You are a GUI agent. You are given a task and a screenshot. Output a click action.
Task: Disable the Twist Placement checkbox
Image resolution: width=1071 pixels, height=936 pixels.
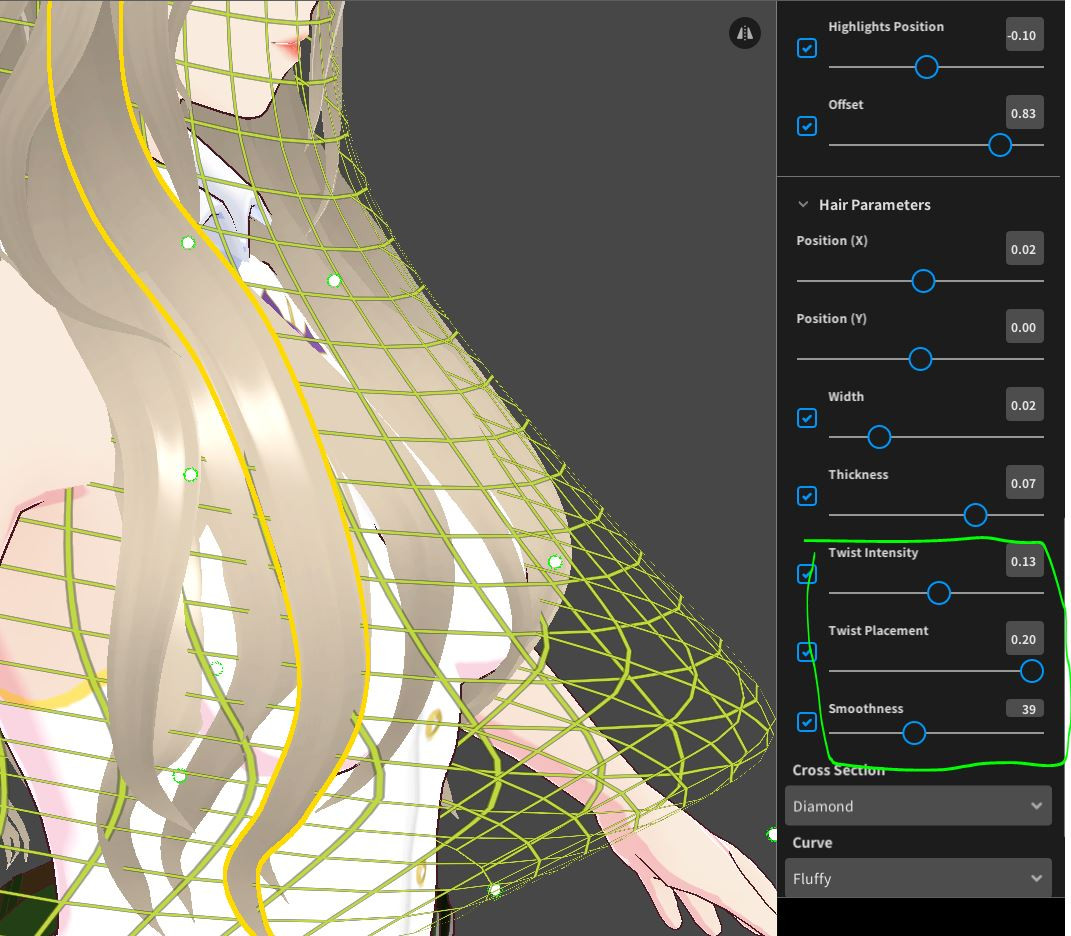[x=807, y=652]
